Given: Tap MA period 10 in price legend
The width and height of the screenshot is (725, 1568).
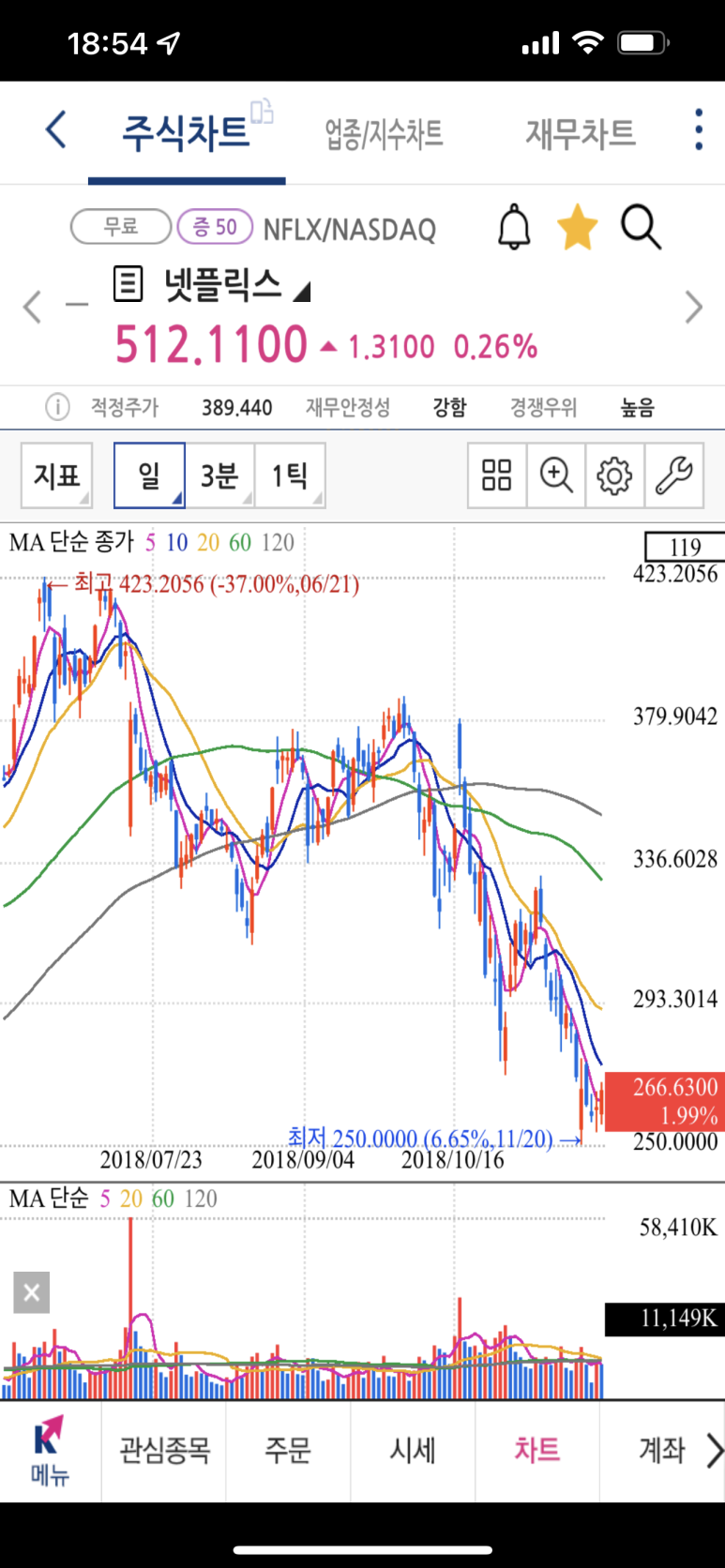Looking at the screenshot, I should 176,542.
